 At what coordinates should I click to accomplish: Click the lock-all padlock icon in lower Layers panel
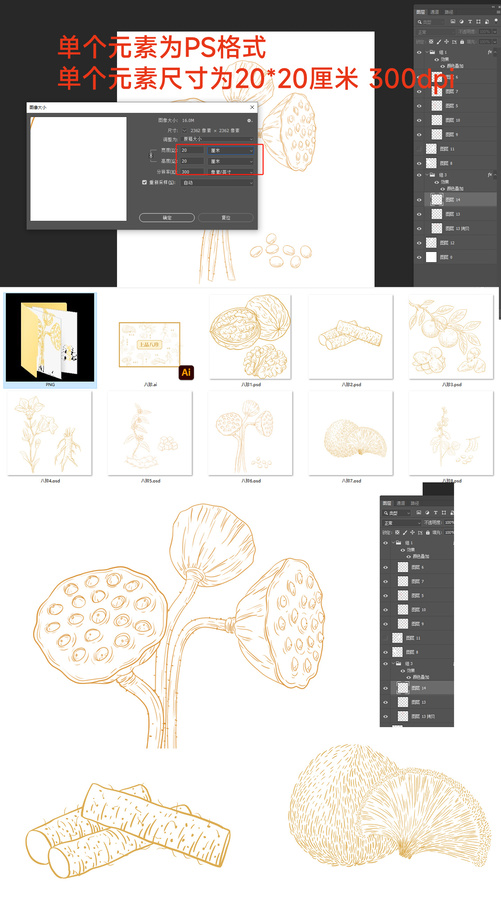pos(428,533)
